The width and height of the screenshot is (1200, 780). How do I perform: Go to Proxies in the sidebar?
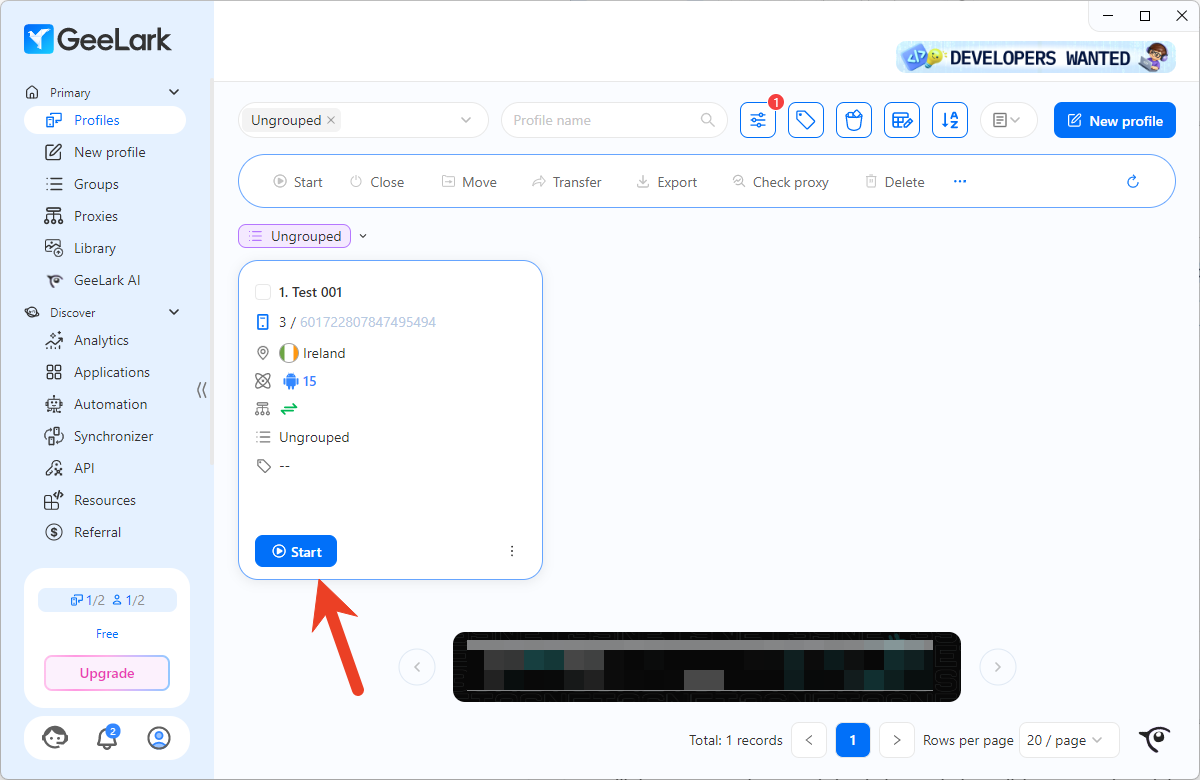point(95,216)
